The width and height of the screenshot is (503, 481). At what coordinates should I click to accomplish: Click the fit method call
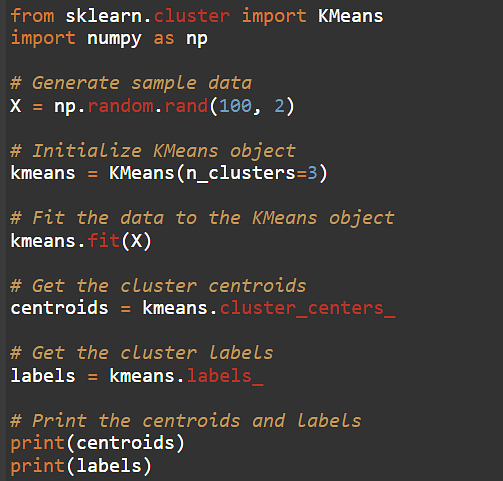pos(104,241)
